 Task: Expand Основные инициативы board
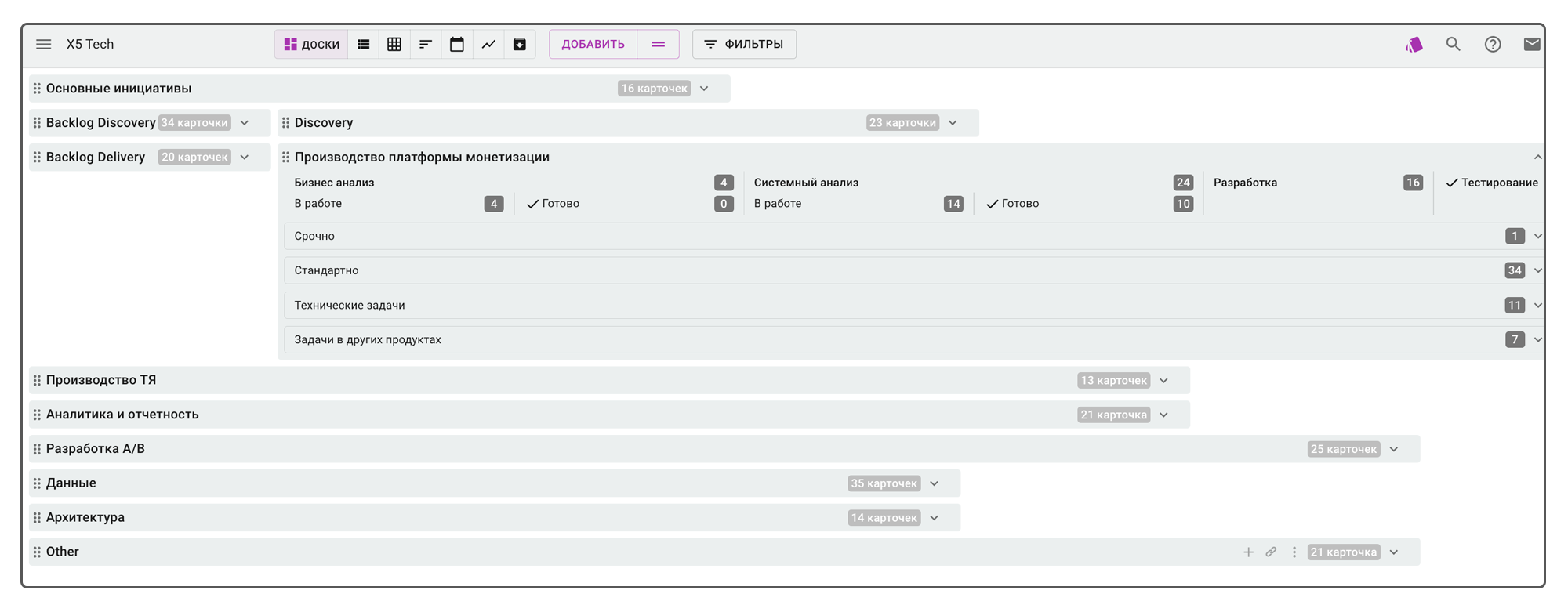[x=704, y=89]
